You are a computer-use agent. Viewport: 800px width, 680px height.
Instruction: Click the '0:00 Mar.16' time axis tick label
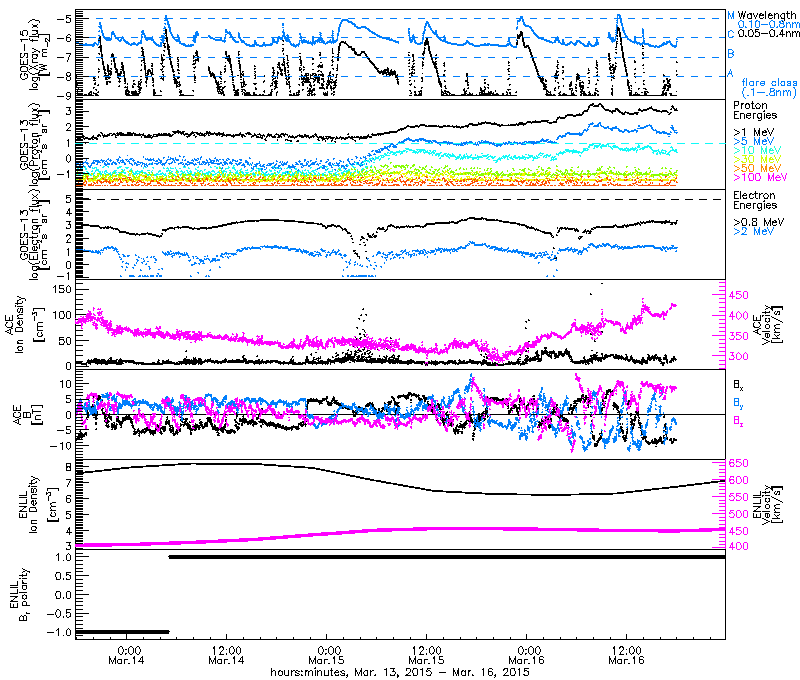click(x=527, y=656)
